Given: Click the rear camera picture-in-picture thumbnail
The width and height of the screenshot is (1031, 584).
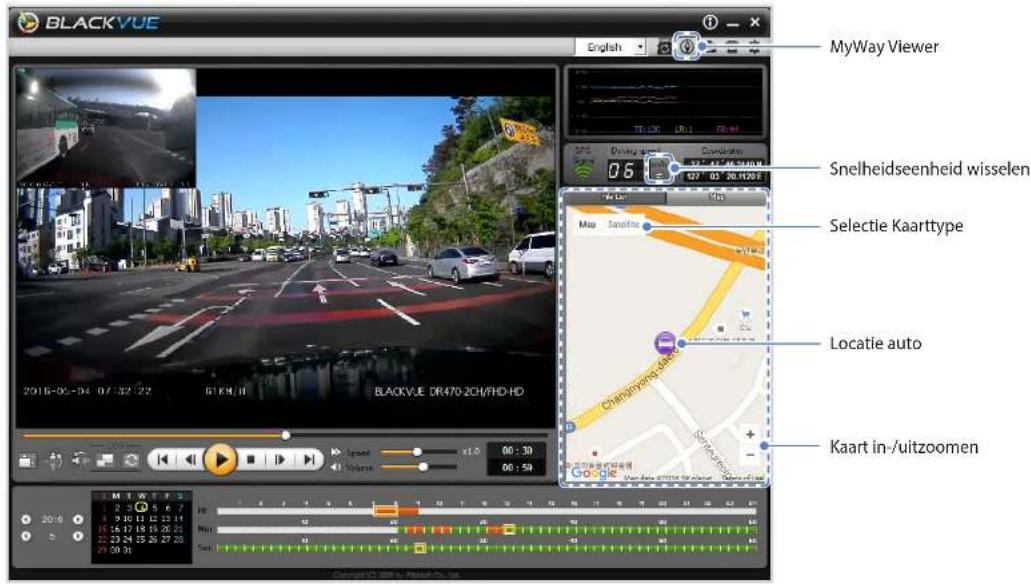Looking at the screenshot, I should click(106, 128).
